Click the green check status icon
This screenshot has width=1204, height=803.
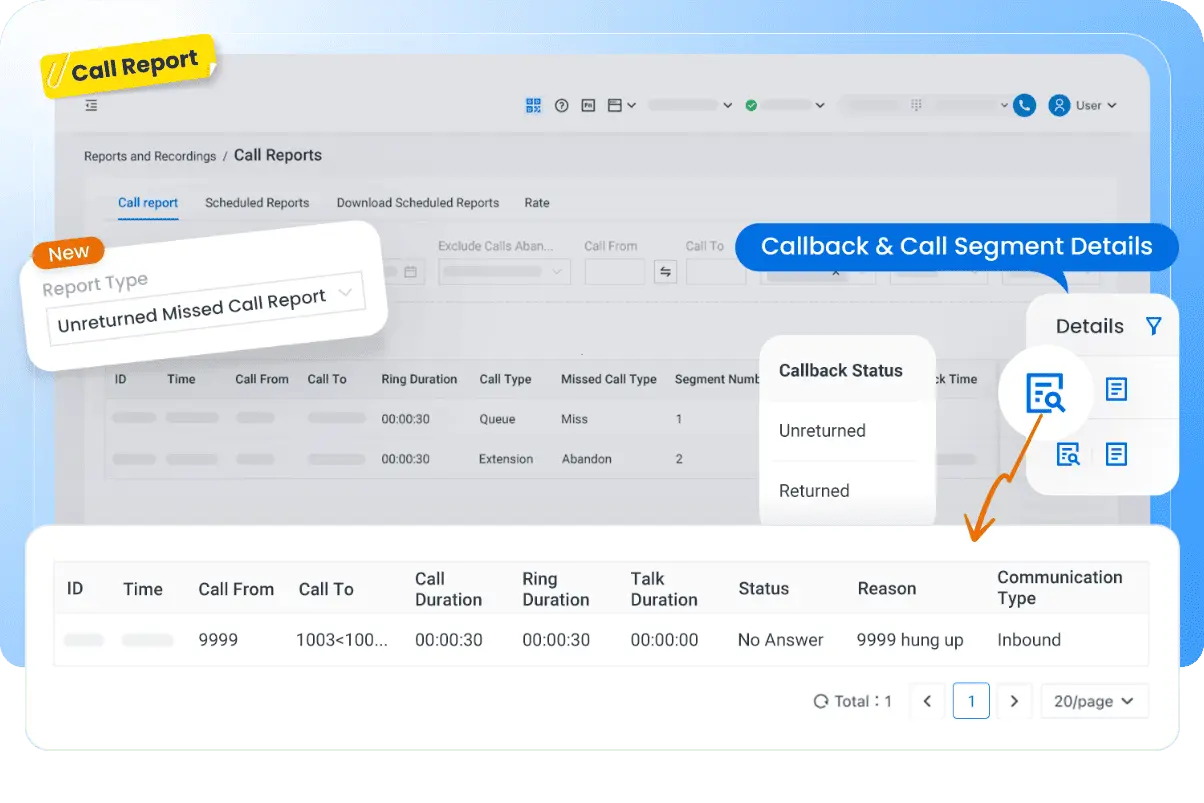(x=751, y=105)
